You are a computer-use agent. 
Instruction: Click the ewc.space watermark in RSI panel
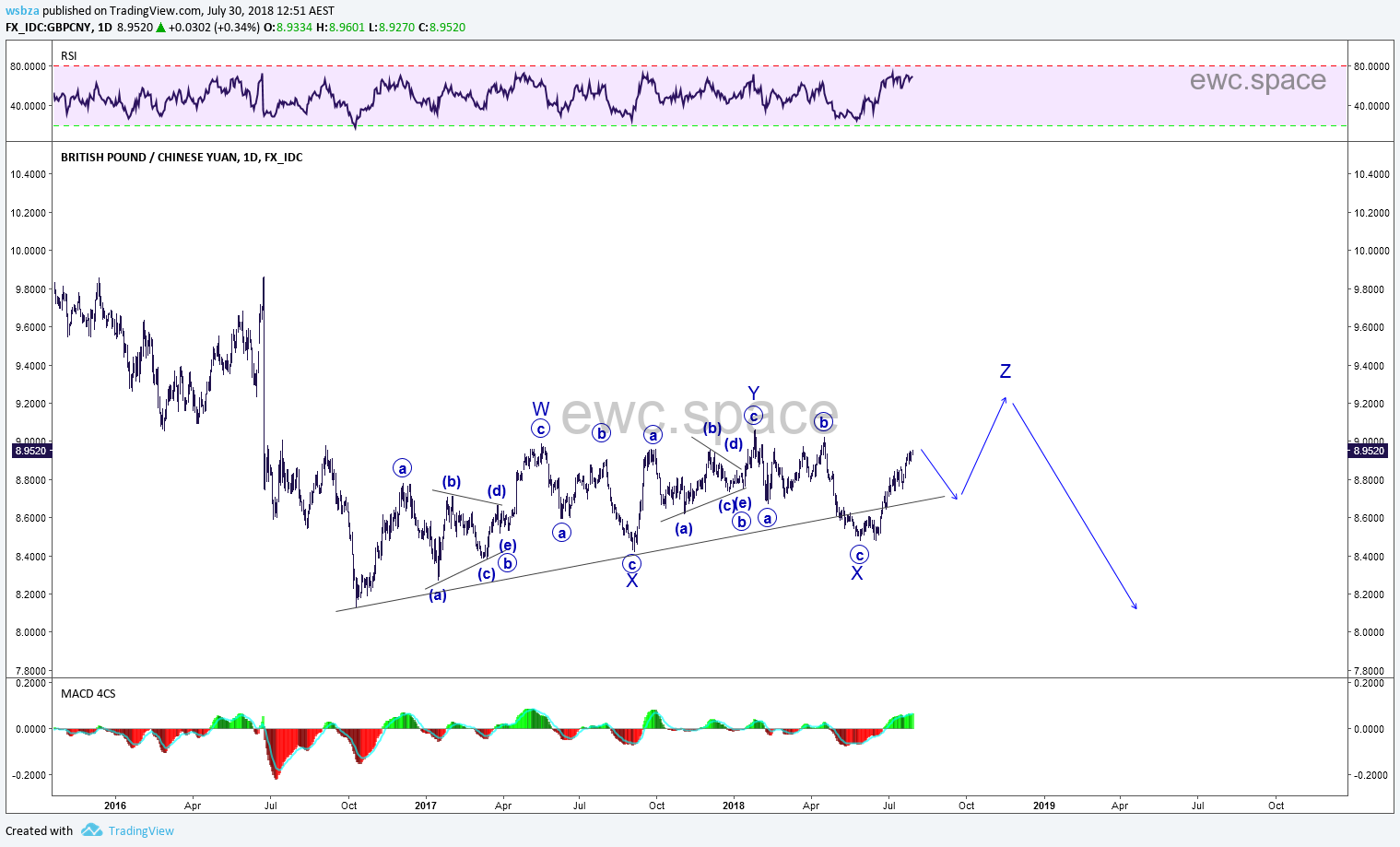[1257, 80]
